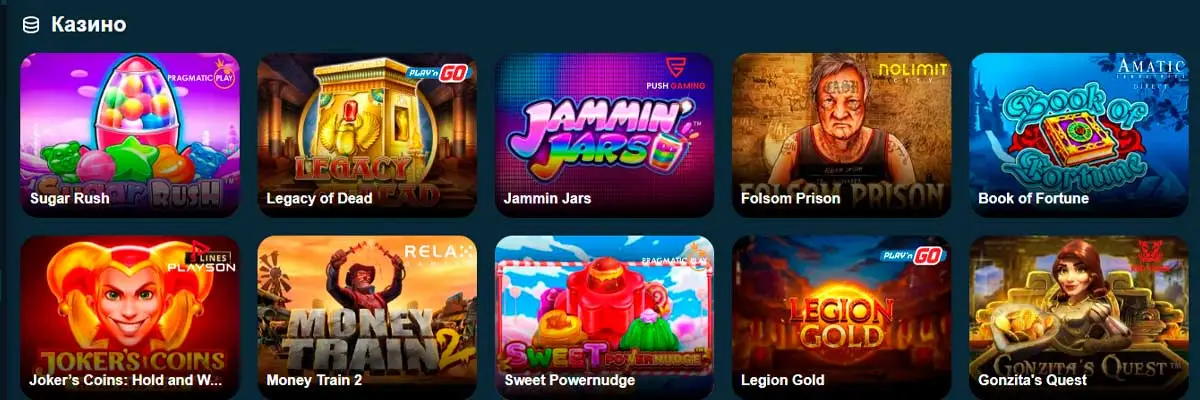This screenshot has height=400, width=1200.
Task: Click the Казино section heading
Action: click(x=89, y=24)
